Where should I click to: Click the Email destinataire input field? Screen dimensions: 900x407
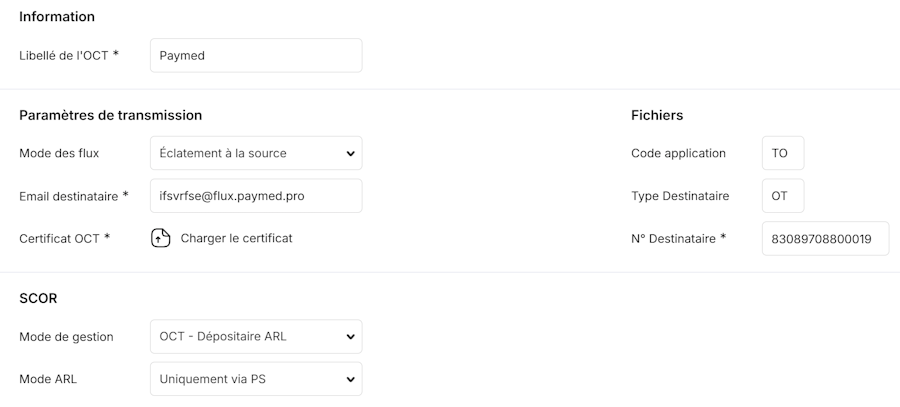pyautogui.click(x=256, y=196)
